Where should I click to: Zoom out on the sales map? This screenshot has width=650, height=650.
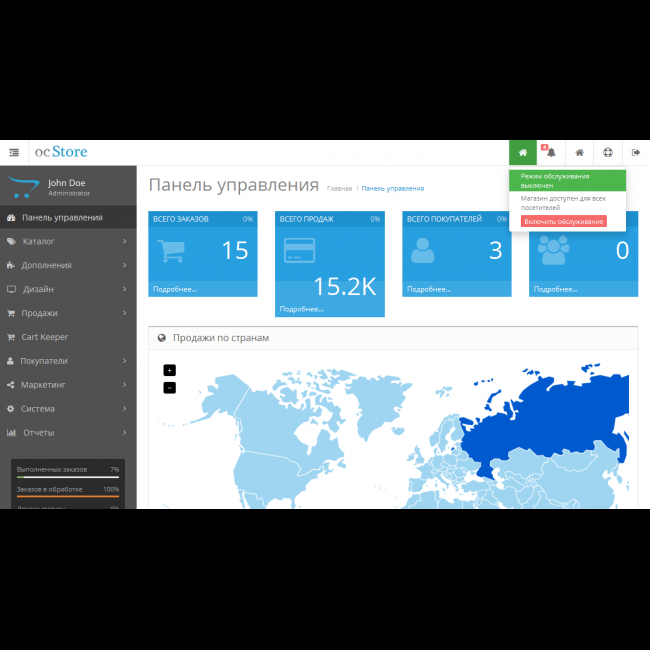click(169, 387)
